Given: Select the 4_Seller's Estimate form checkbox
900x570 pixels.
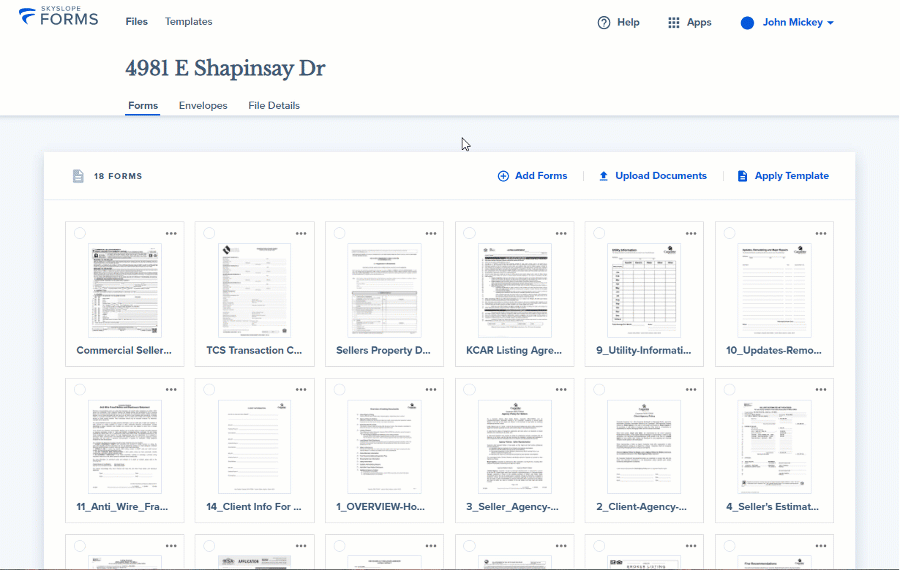Looking at the screenshot, I should 730,390.
